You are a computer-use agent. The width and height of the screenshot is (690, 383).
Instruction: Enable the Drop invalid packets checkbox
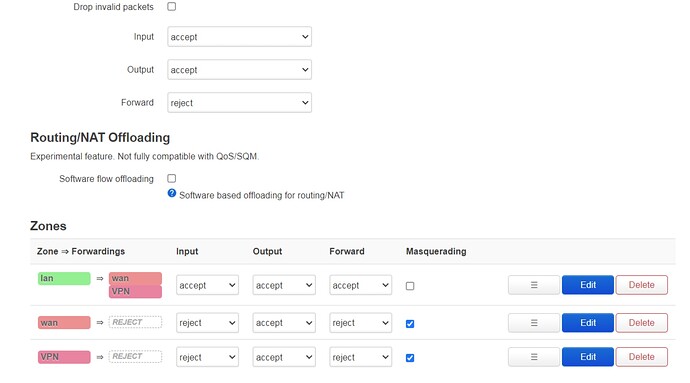pyautogui.click(x=172, y=7)
